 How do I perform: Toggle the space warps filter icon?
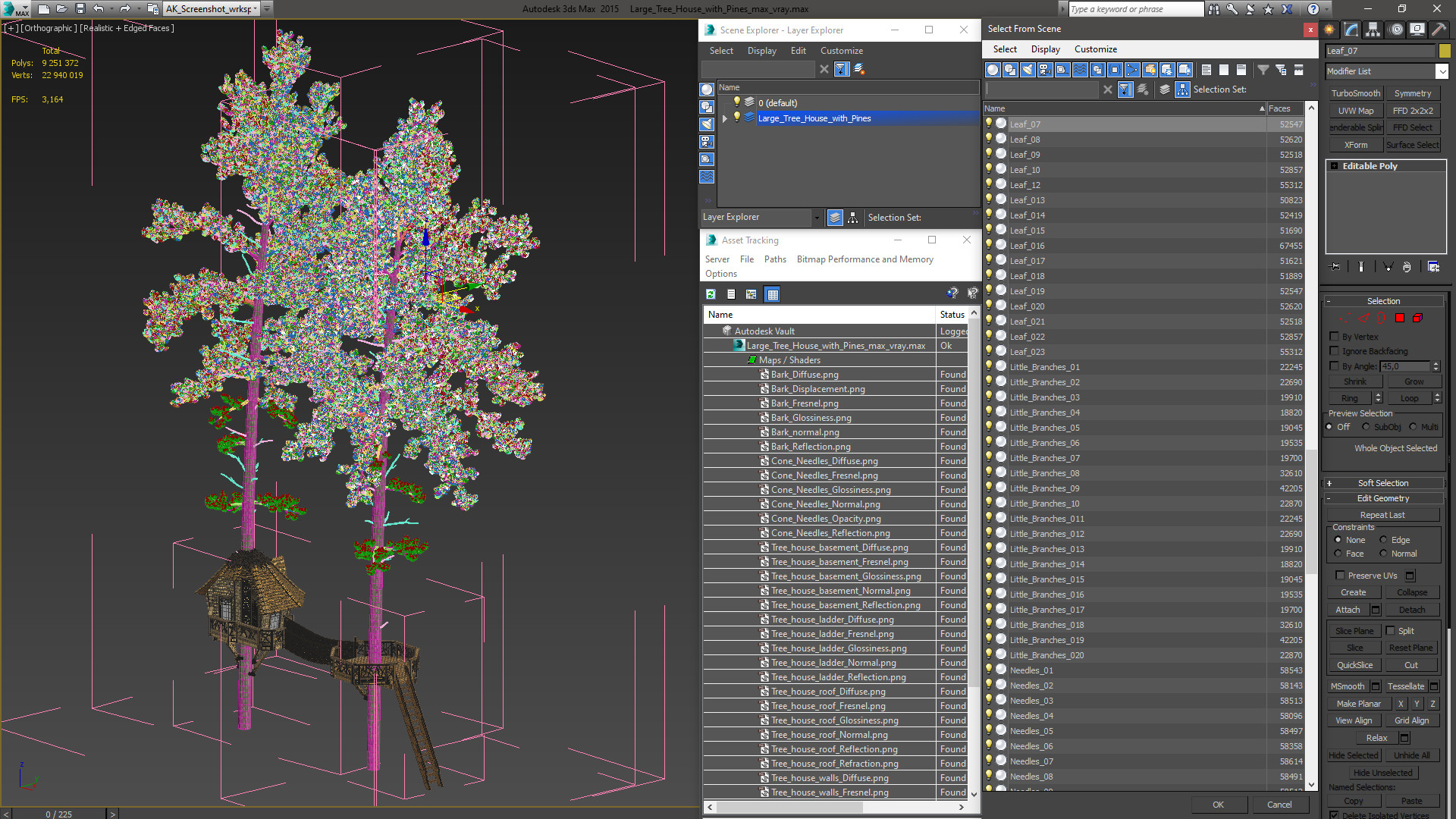(1080, 70)
